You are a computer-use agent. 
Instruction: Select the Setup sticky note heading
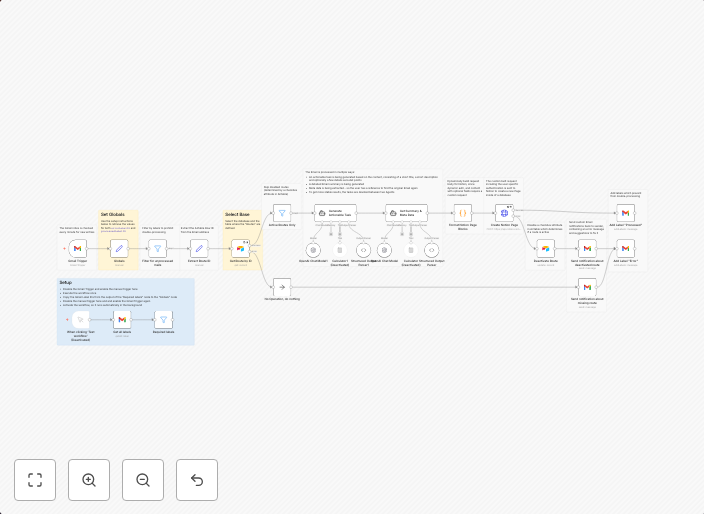coord(66,282)
